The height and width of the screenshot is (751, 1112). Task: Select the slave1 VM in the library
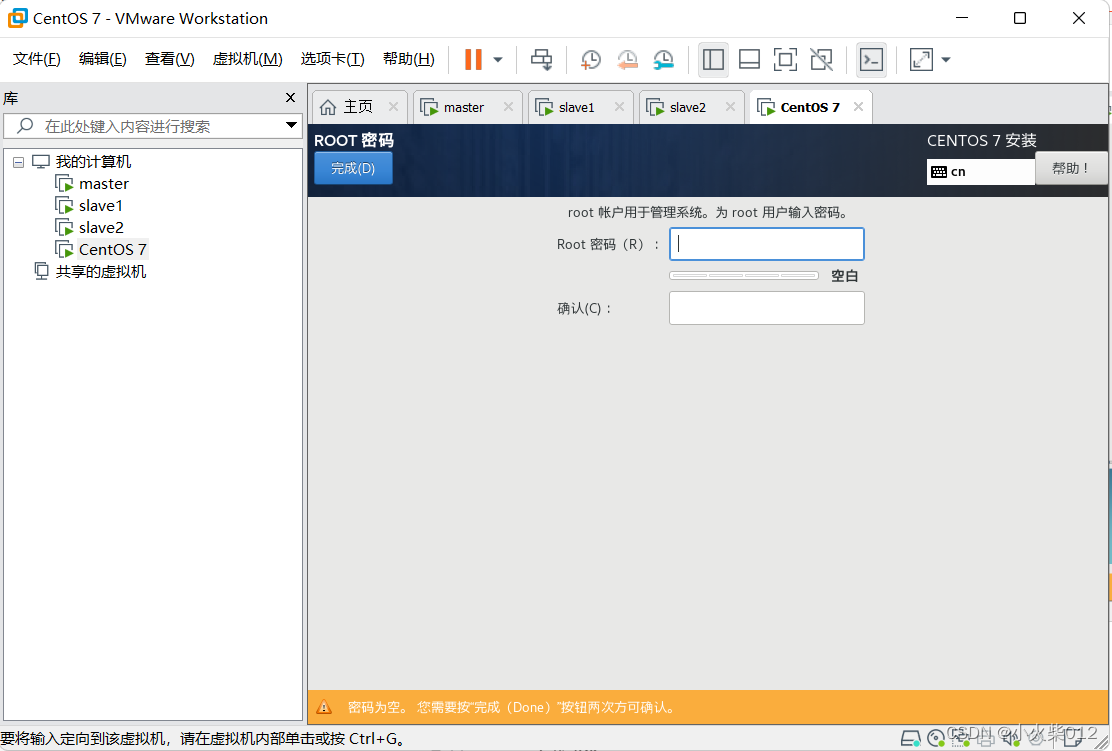click(x=101, y=206)
